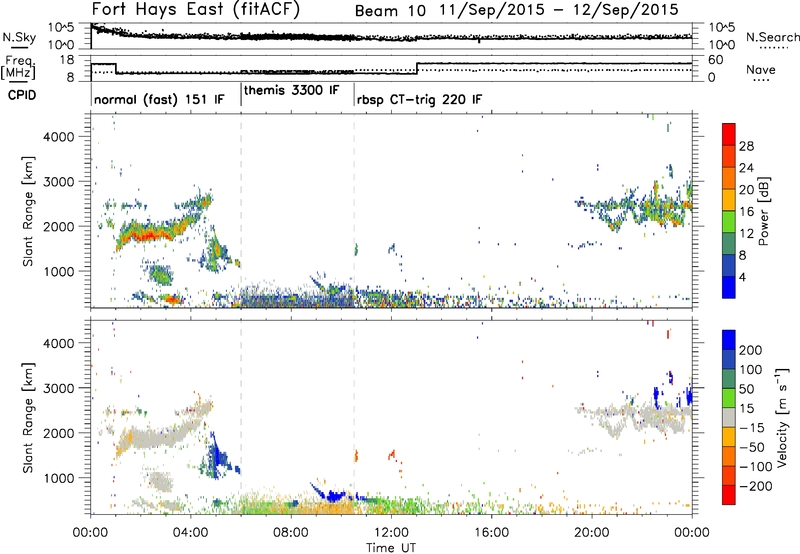Click the blue velocity streak near 09:40 UT
800x554 pixels.
click(x=334, y=495)
